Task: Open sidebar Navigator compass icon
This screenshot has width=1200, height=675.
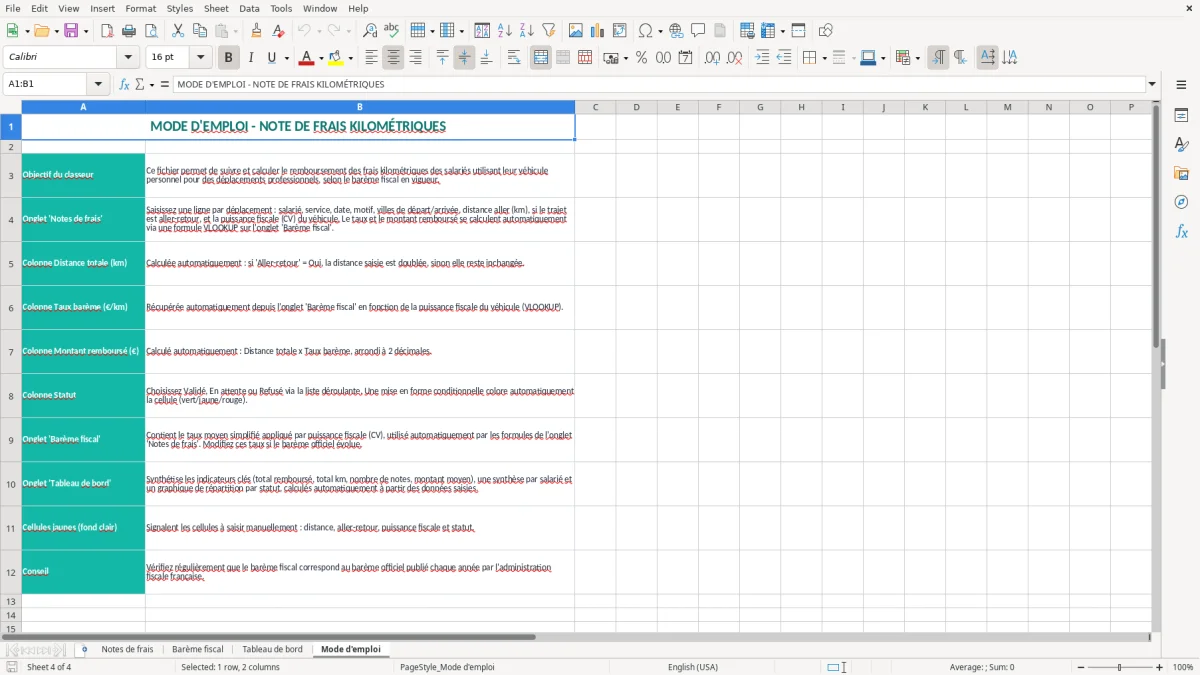Action: pyautogui.click(x=1181, y=202)
